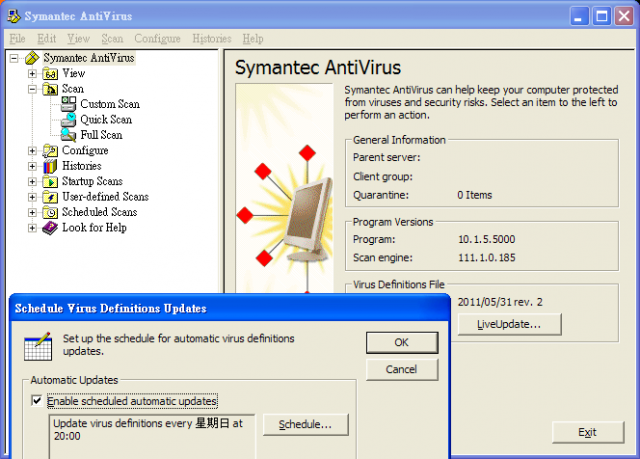Click the User-defined Scans lightning icon
640x459 pixels.
click(x=50, y=197)
